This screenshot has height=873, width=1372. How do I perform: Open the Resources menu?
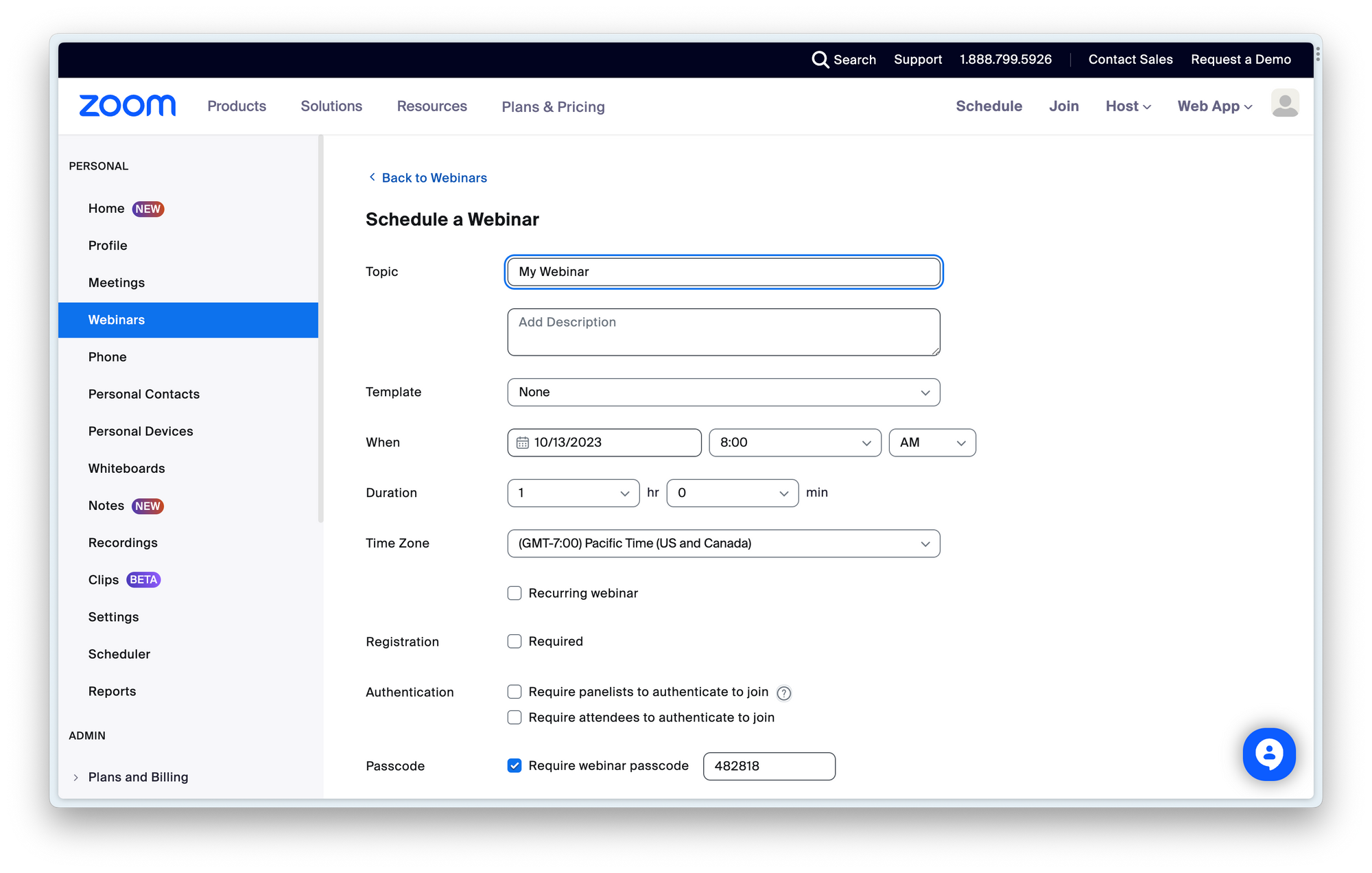[432, 106]
